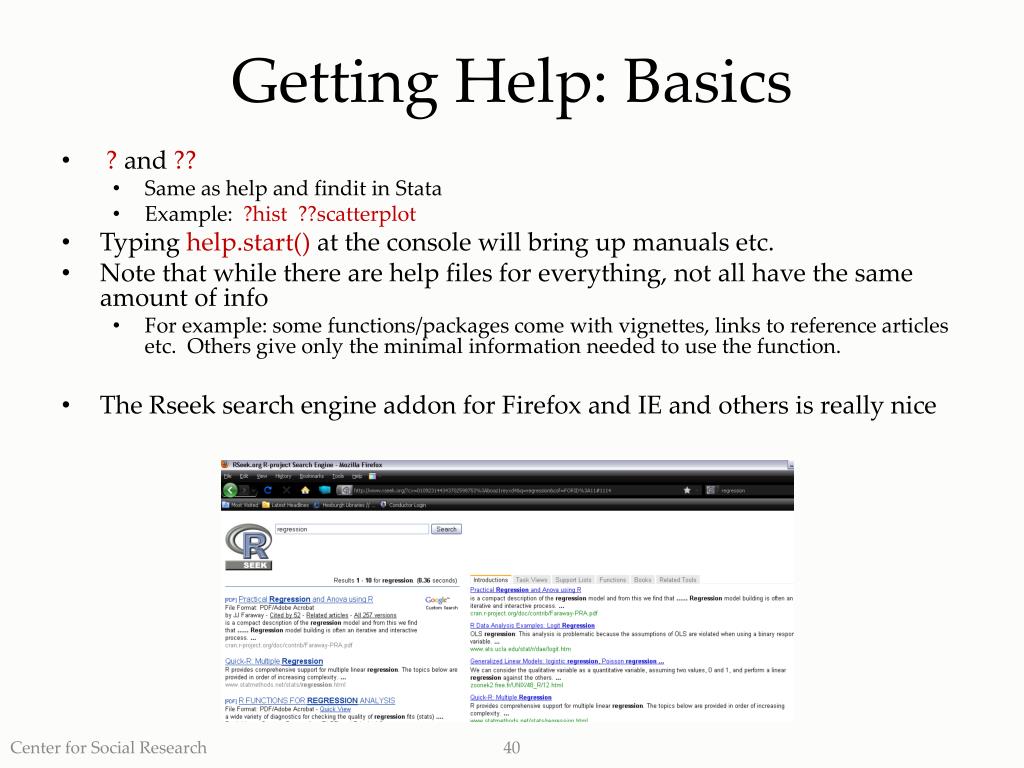The width and height of the screenshot is (1024, 768).
Task: Click the red ??scatterplot example text
Action: coord(357,214)
